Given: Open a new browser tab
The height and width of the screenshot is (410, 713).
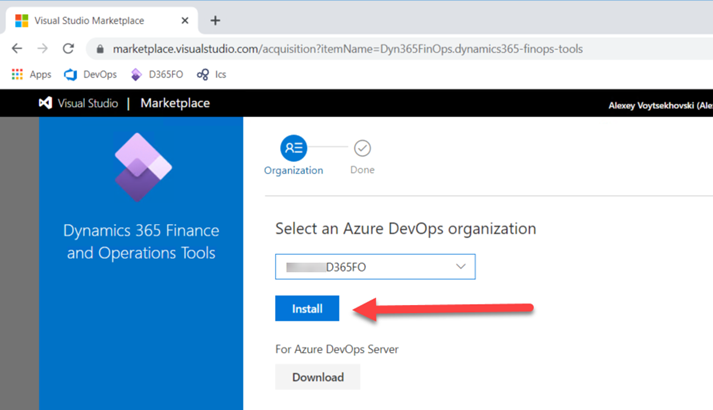Looking at the screenshot, I should coord(215,20).
